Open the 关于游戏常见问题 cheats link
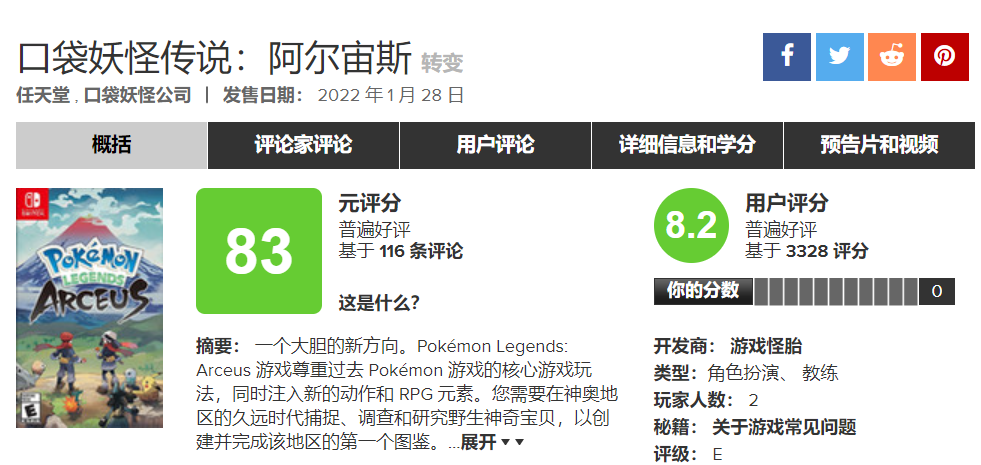This screenshot has height=465, width=981. point(784,427)
